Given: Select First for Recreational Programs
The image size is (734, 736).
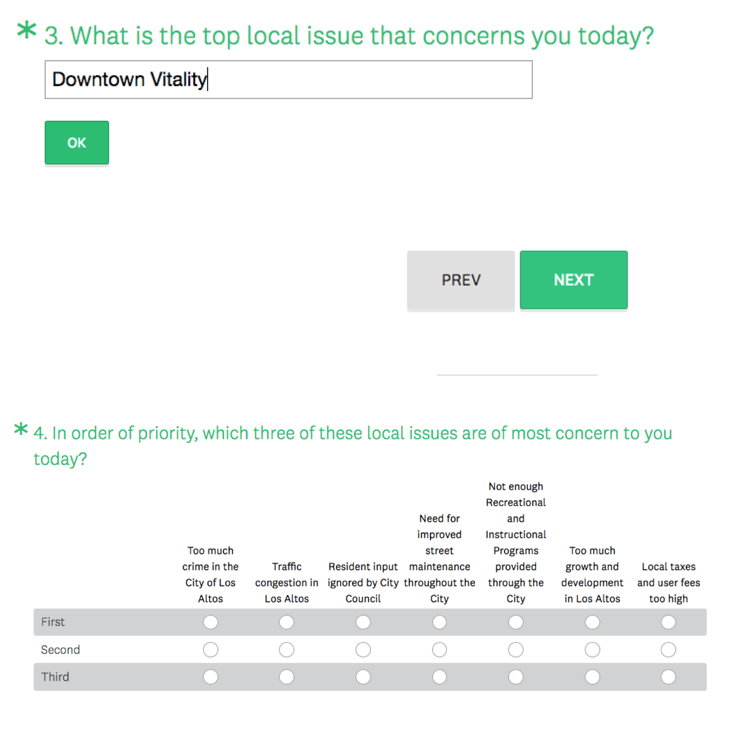Looking at the screenshot, I should pyautogui.click(x=516, y=622).
